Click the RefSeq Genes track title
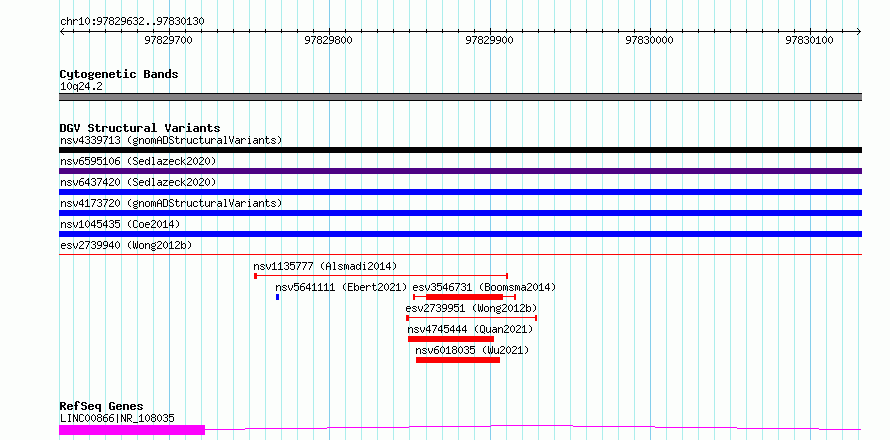The height and width of the screenshot is (440, 890). 102,407
